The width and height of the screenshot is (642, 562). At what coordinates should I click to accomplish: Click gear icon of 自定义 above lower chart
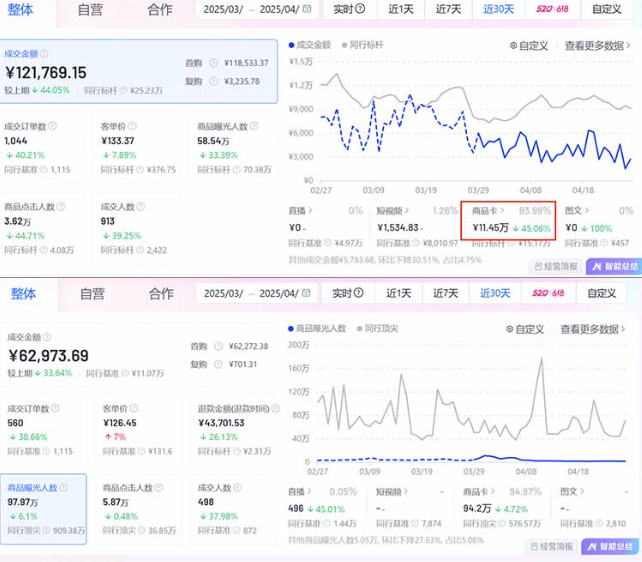[x=510, y=329]
